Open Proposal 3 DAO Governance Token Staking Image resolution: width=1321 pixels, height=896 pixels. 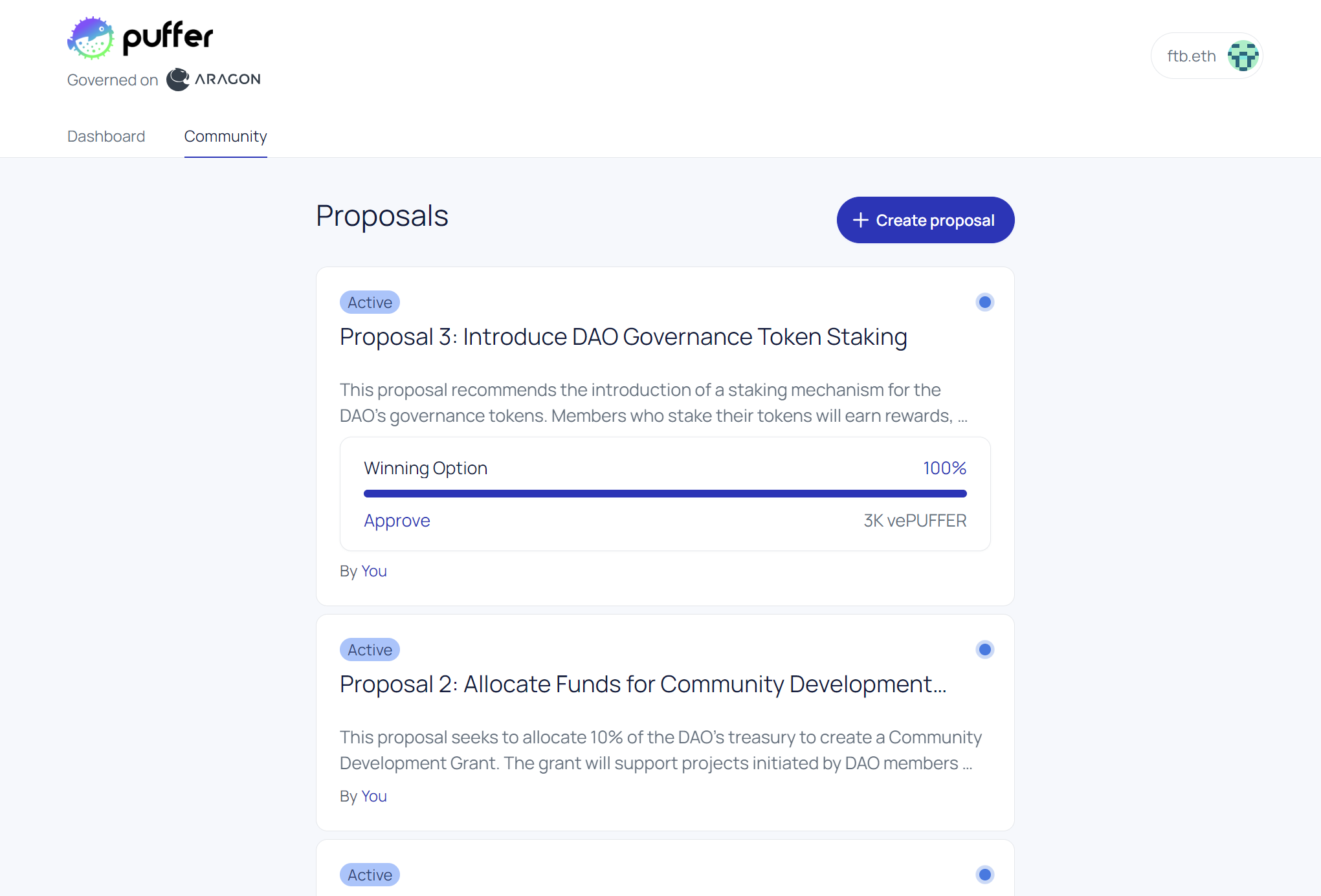[623, 337]
